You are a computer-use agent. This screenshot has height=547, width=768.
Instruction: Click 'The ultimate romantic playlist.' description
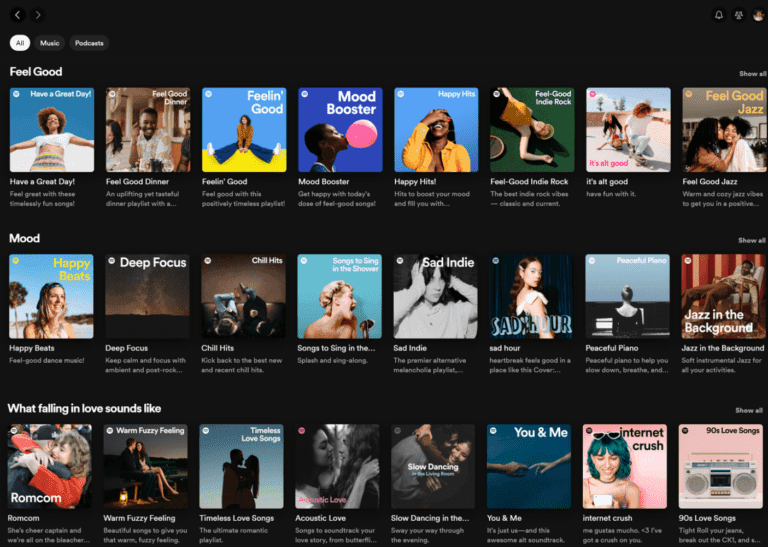click(x=234, y=535)
